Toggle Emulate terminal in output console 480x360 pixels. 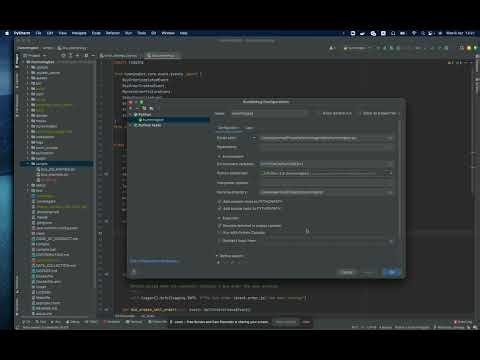click(x=219, y=226)
